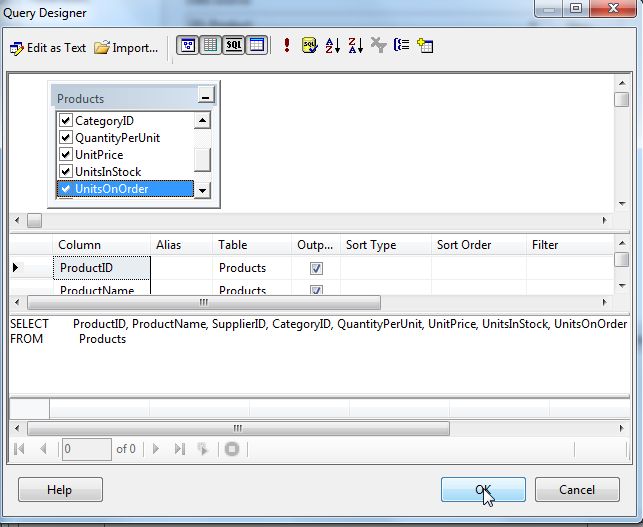
Task: Click the new record navigator icon
Action: point(203,449)
